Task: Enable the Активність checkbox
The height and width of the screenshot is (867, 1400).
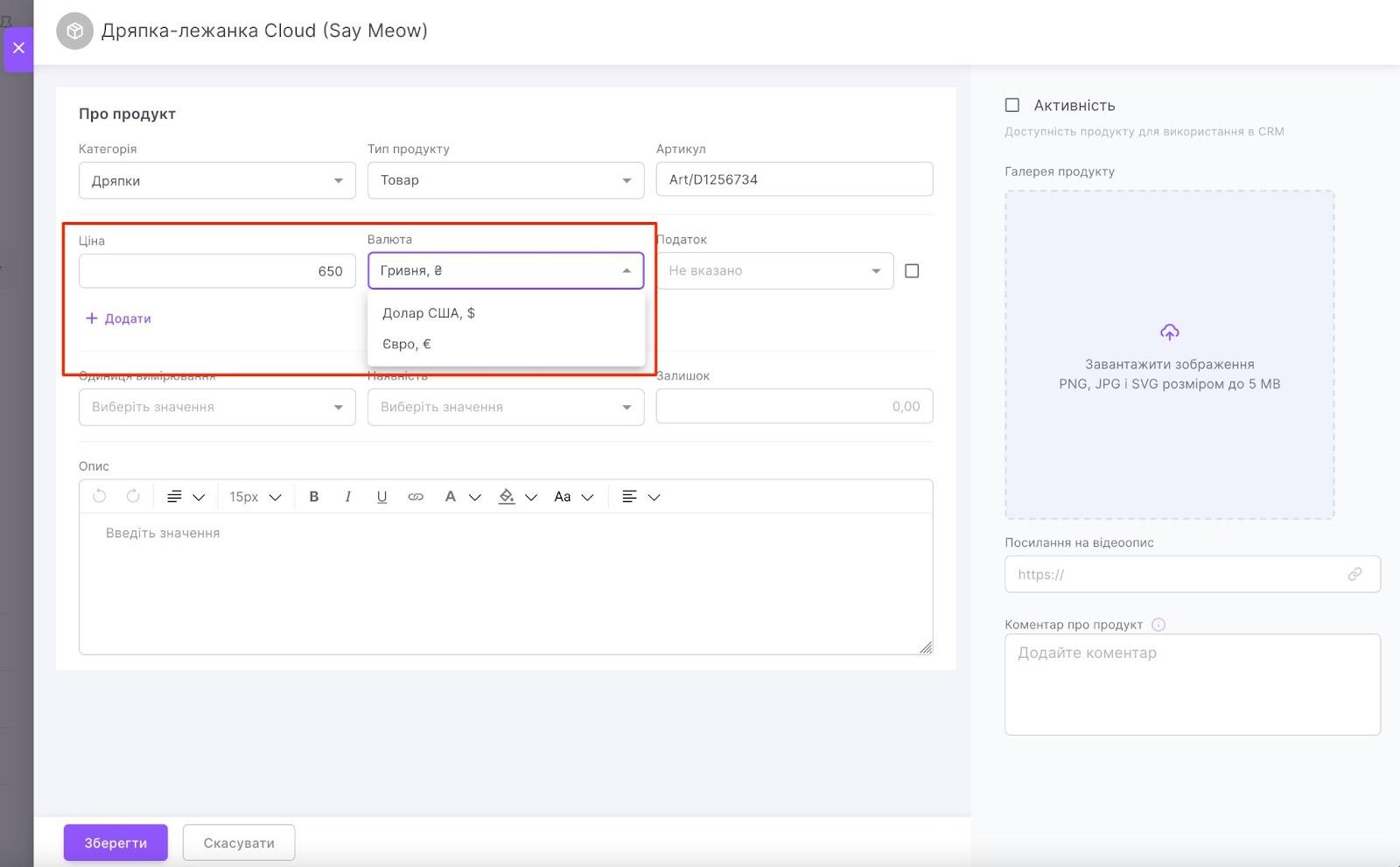Action: pyautogui.click(x=1012, y=105)
